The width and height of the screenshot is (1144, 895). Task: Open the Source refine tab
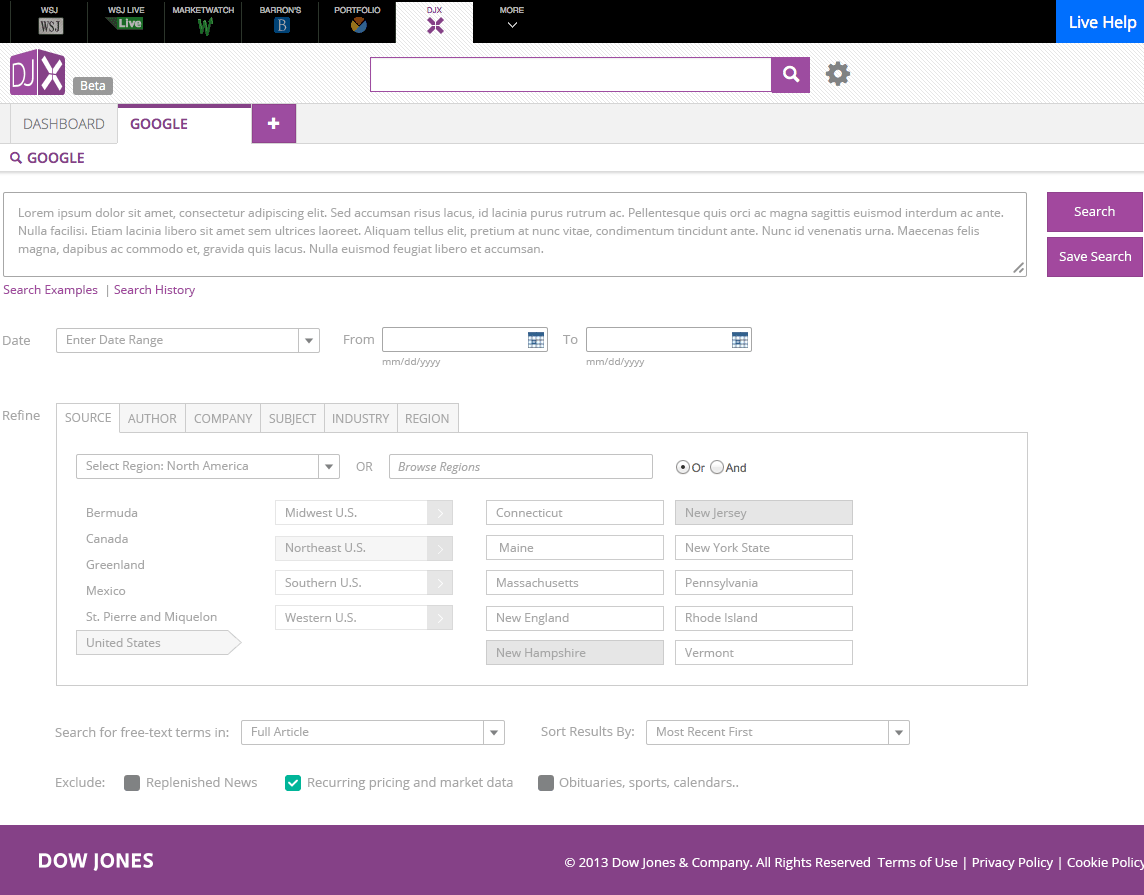click(x=88, y=418)
